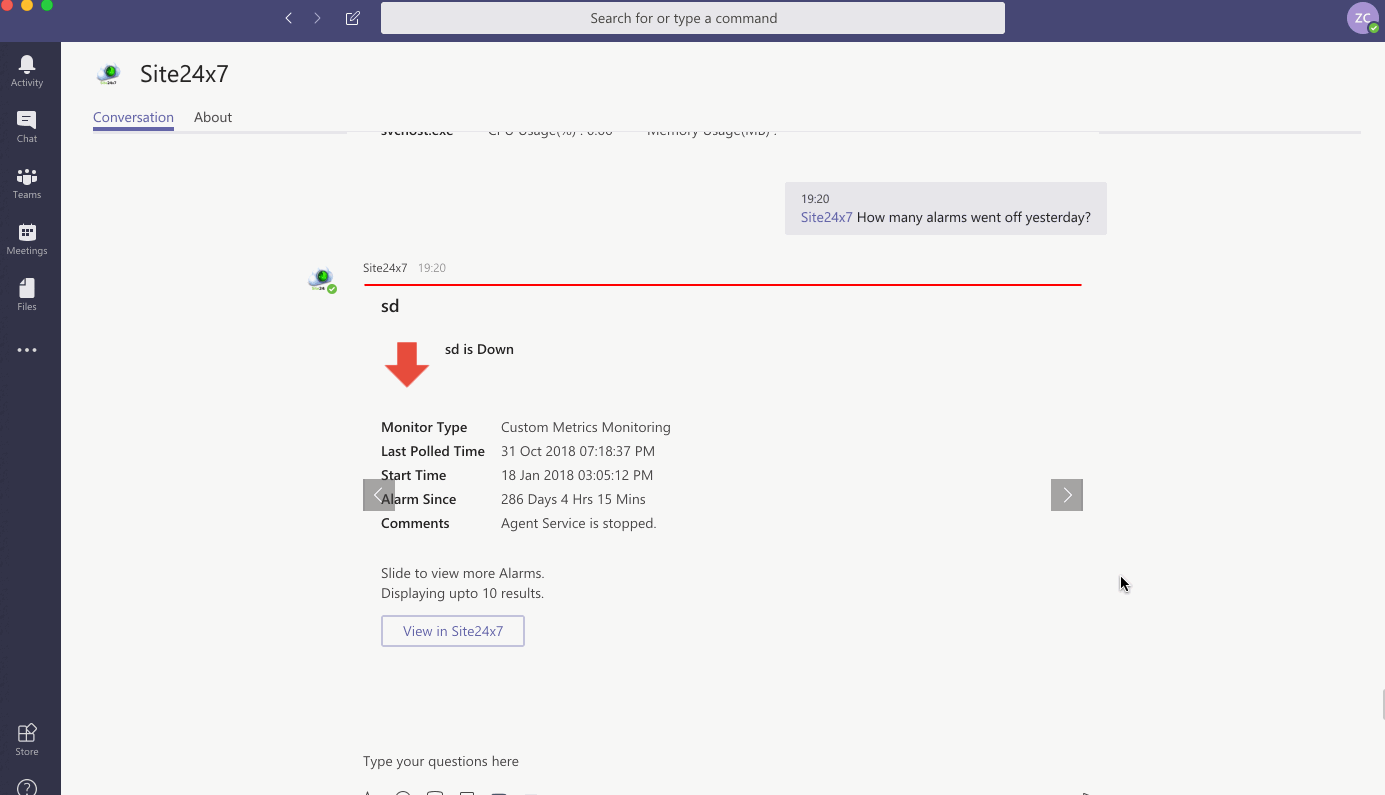The image size is (1385, 795).
Task: Click the 'Last Polled Time' label
Action: [x=433, y=451]
